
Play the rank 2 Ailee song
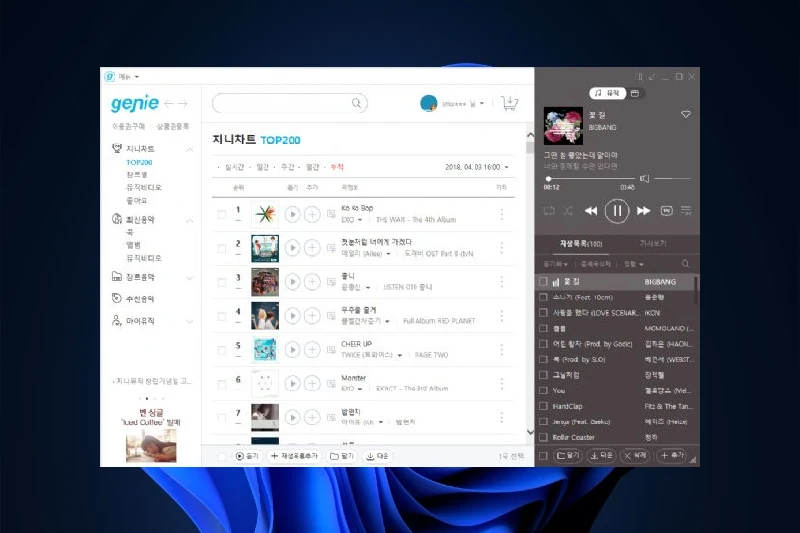point(292,248)
